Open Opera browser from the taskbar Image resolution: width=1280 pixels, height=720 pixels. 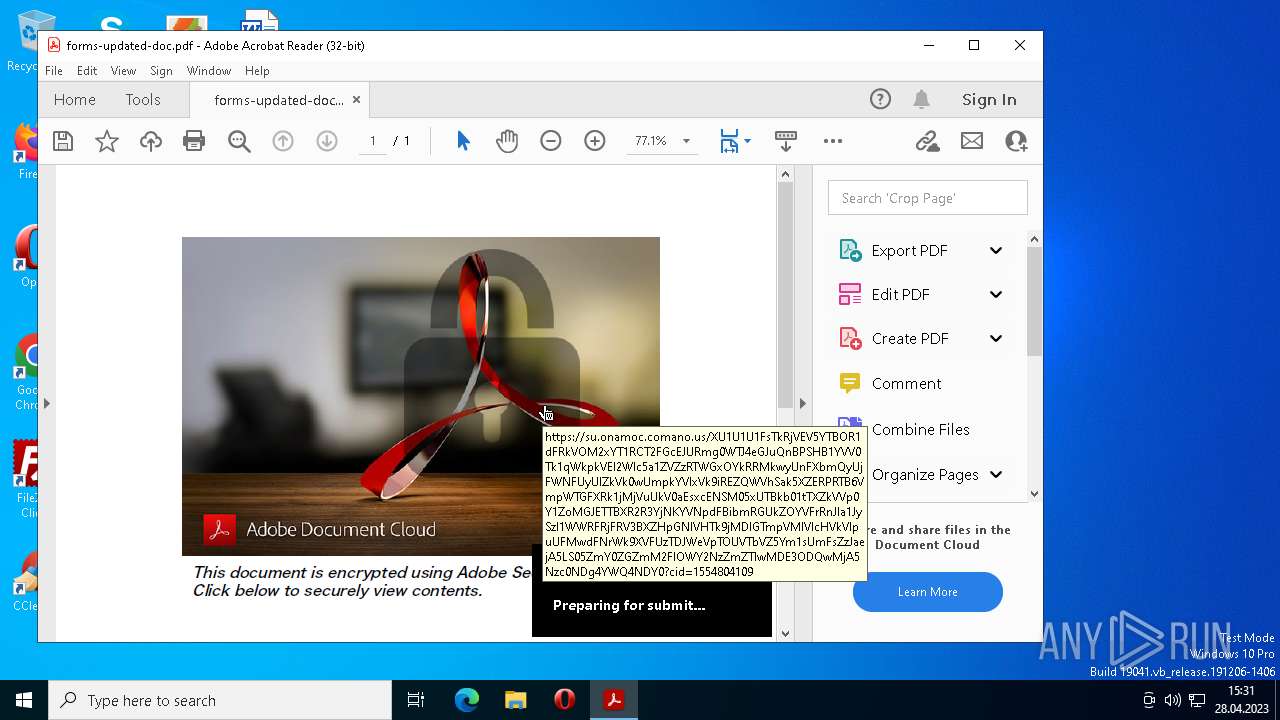pyautogui.click(x=565, y=700)
